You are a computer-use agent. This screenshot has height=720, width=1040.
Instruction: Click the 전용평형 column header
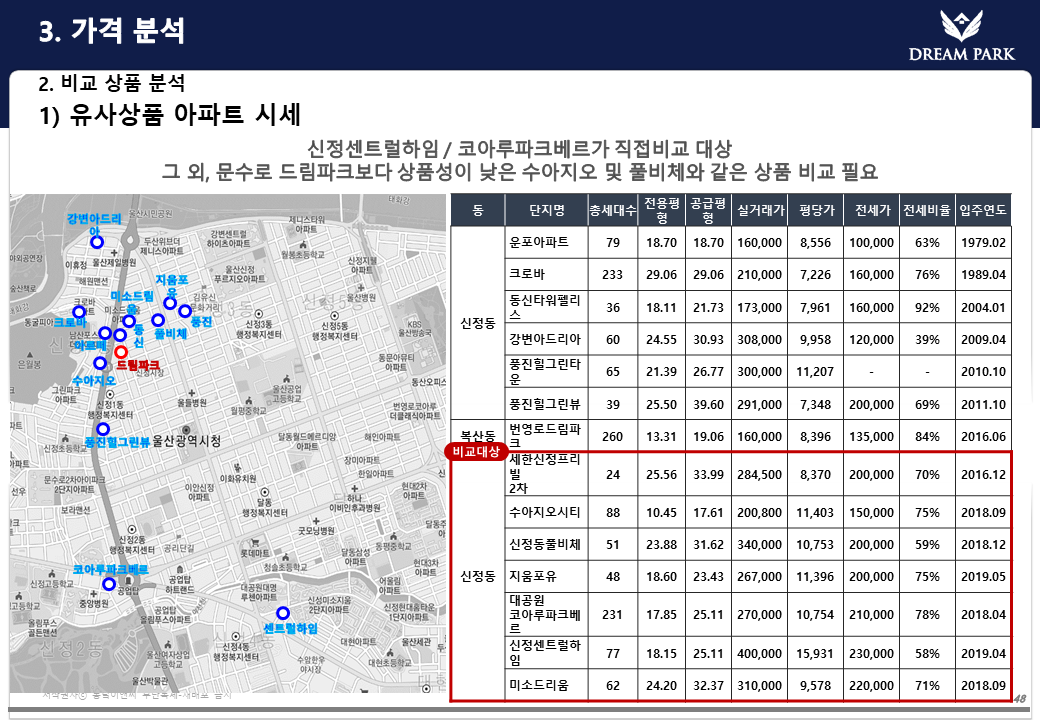[661, 210]
